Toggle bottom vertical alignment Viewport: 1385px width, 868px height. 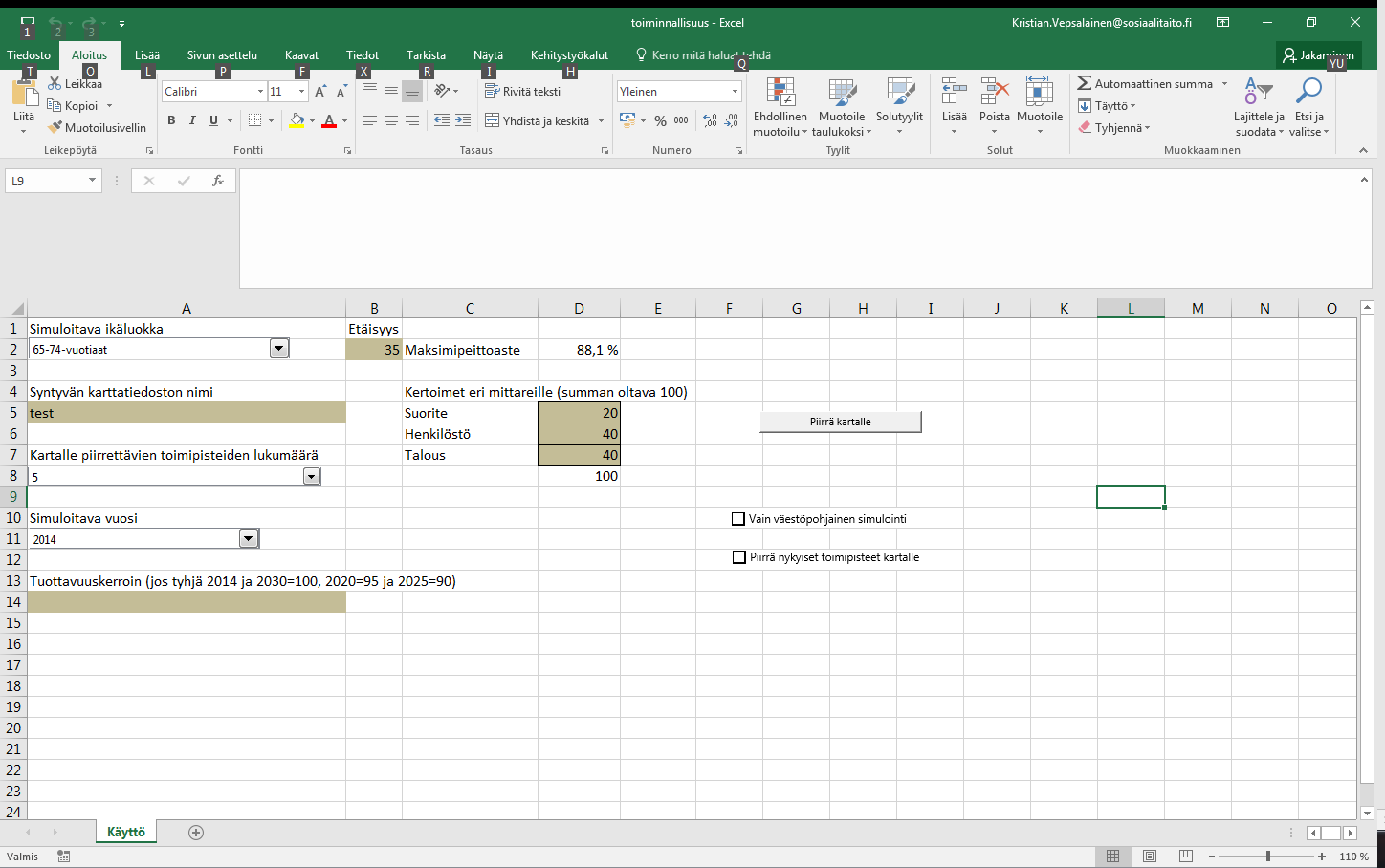412,92
